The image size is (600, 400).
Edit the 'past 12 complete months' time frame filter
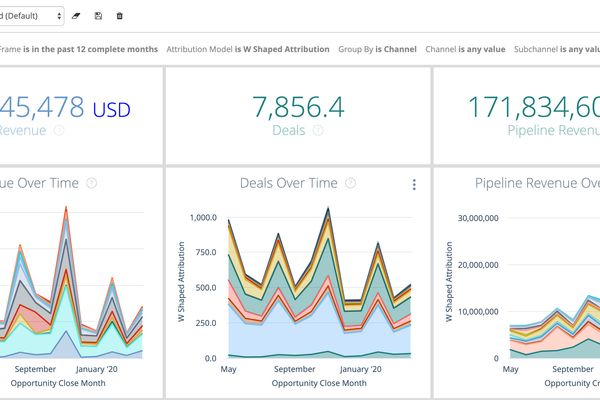tap(78, 49)
